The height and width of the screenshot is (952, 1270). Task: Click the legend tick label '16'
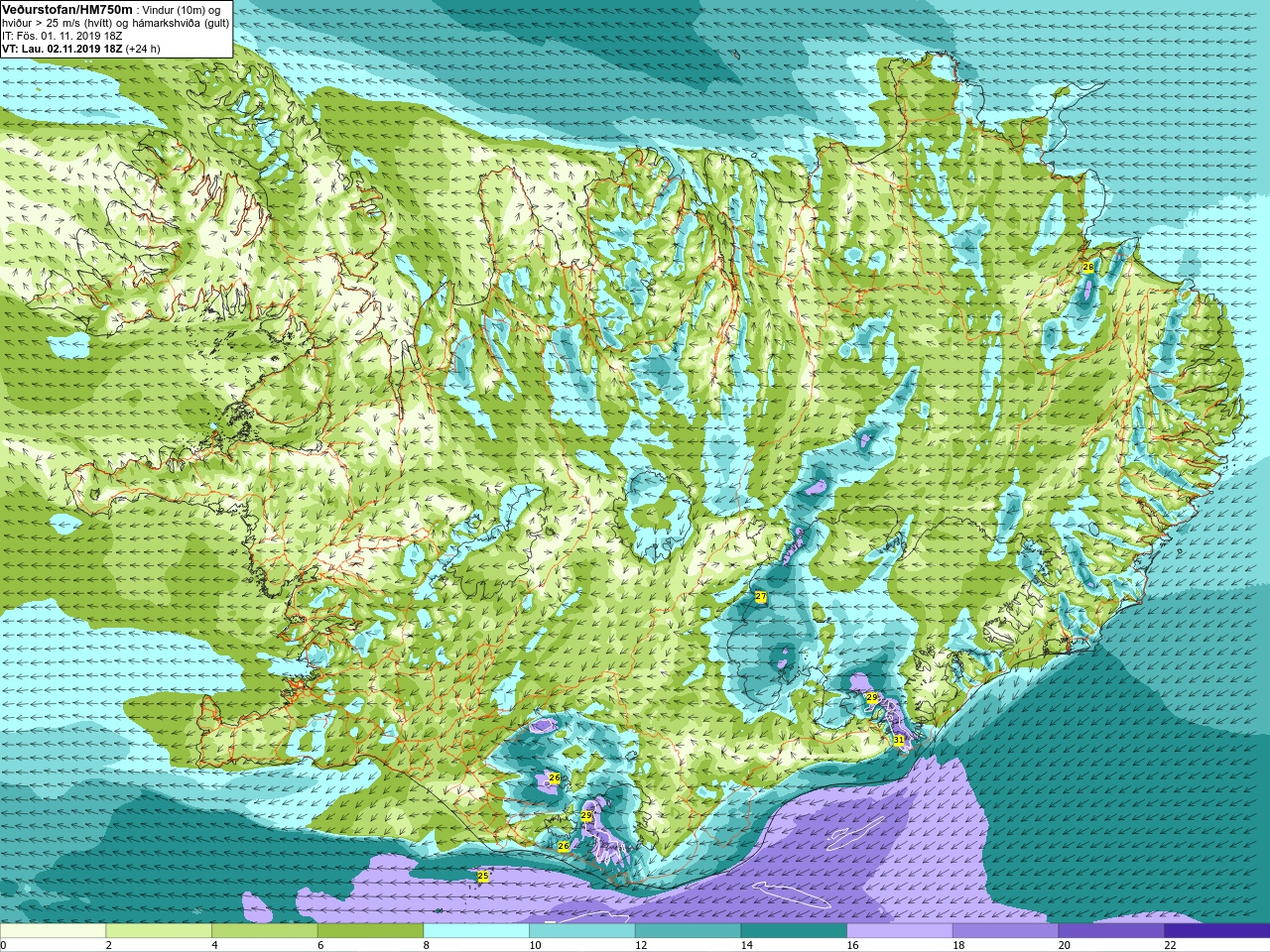pyautogui.click(x=852, y=945)
